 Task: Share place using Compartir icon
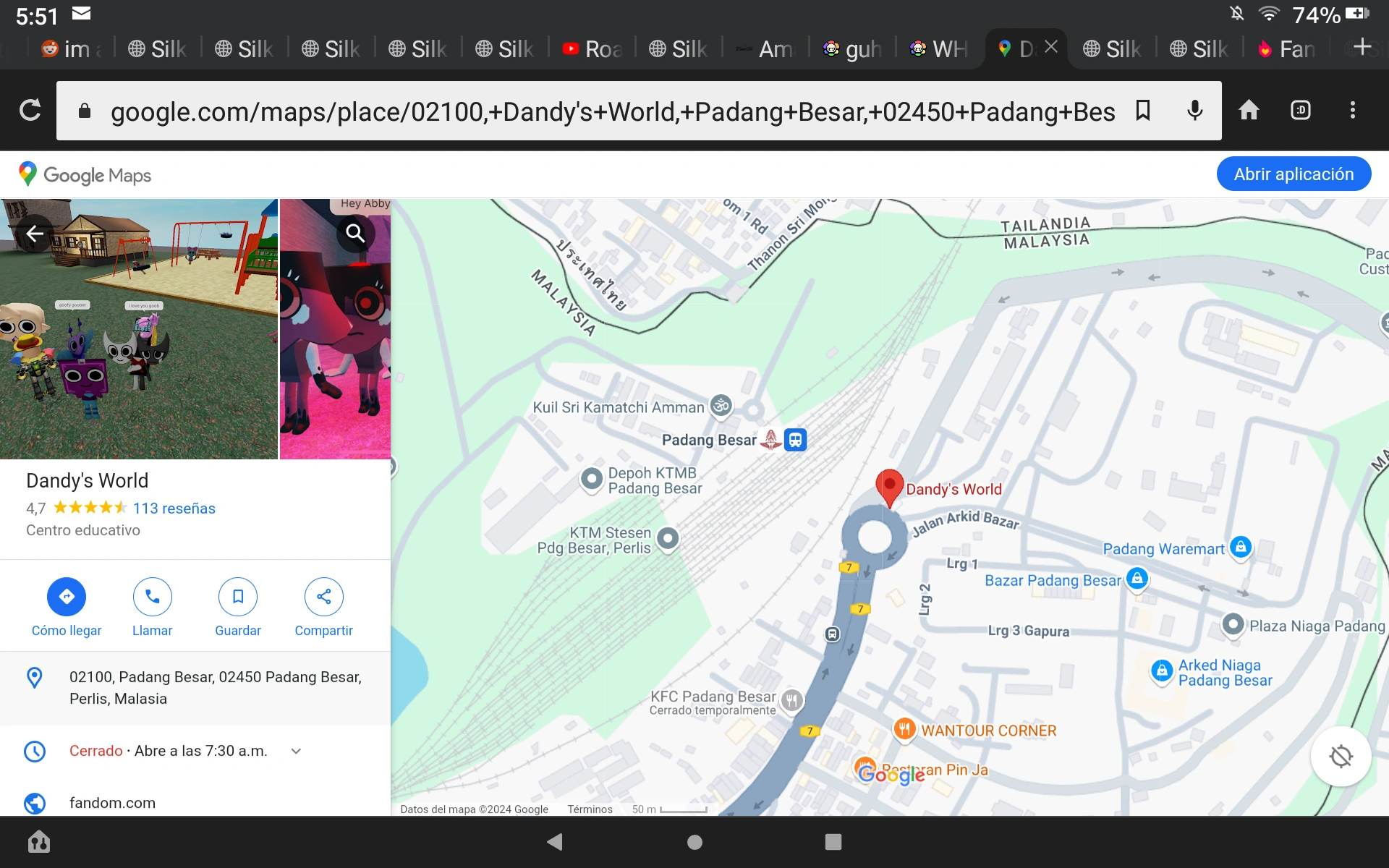pyautogui.click(x=323, y=597)
